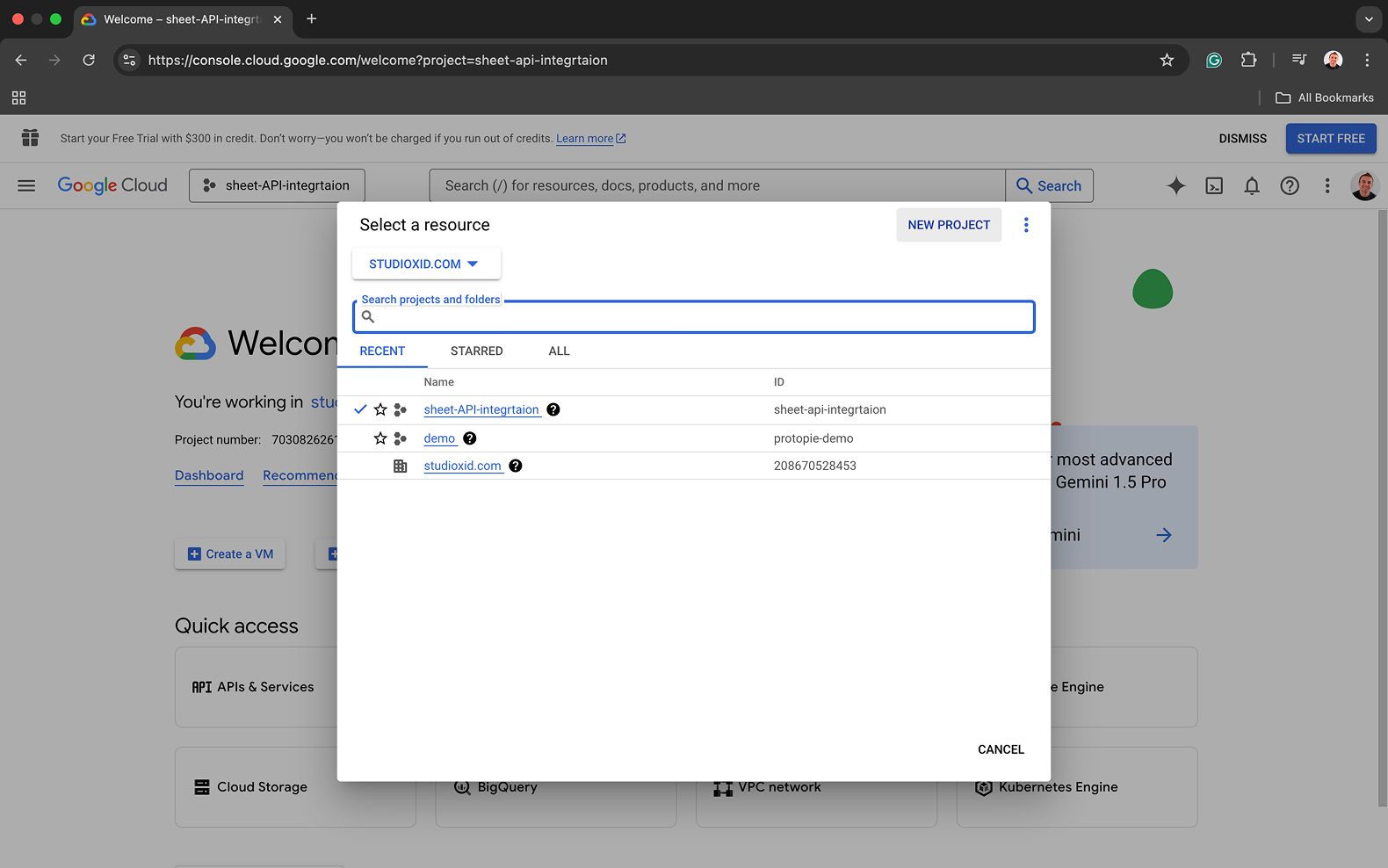1388x868 pixels.
Task: Reload the page
Action: pyautogui.click(x=89, y=60)
